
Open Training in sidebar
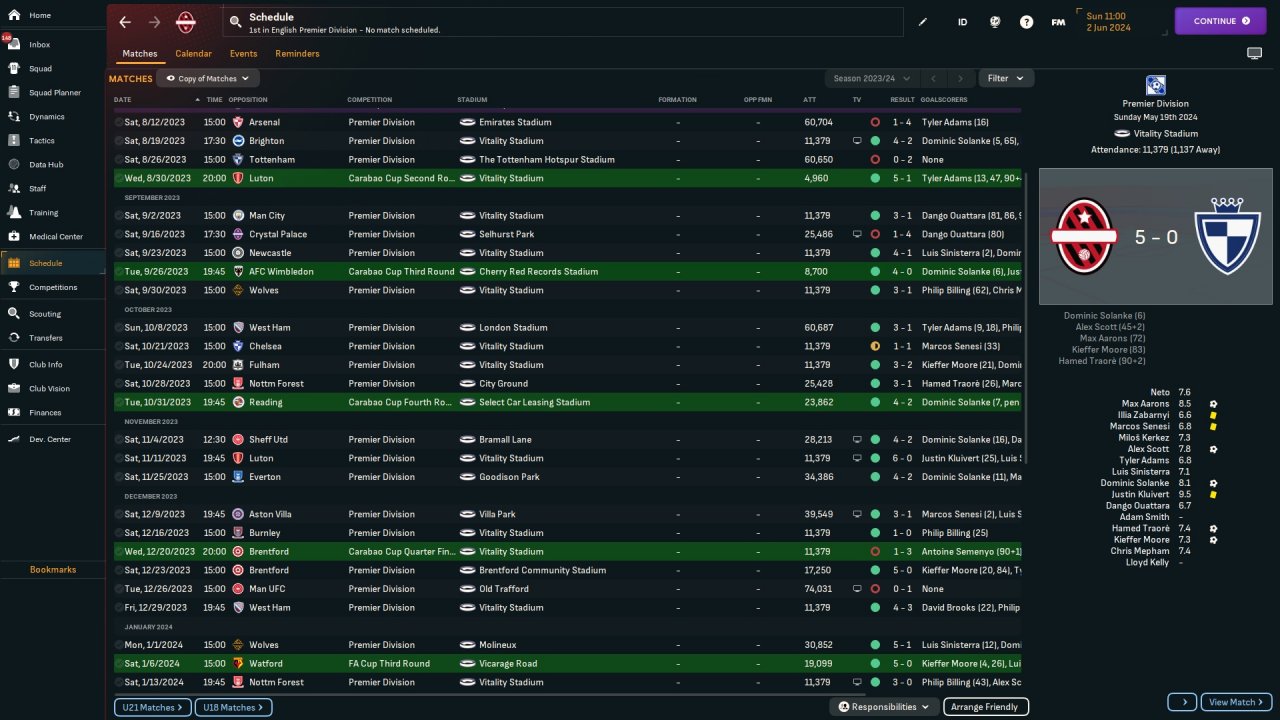(x=52, y=212)
